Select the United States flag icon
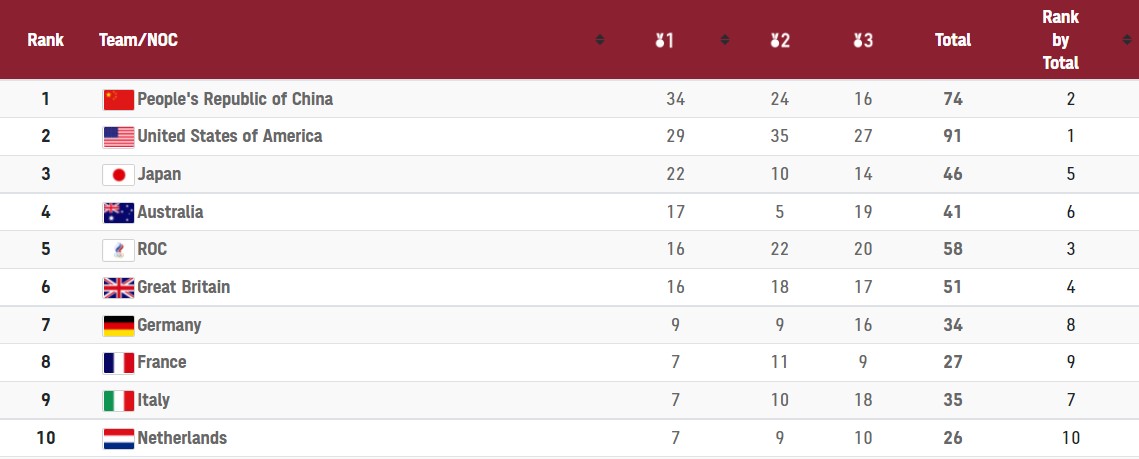Image resolution: width=1139 pixels, height=459 pixels. [x=118, y=137]
